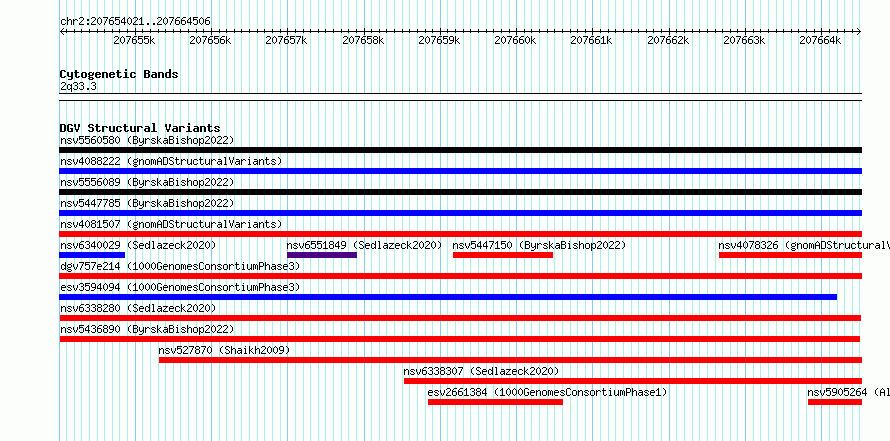Image resolution: width=890 pixels, height=441 pixels.
Task: Click the 207656k ruler position
Action: tap(210, 40)
